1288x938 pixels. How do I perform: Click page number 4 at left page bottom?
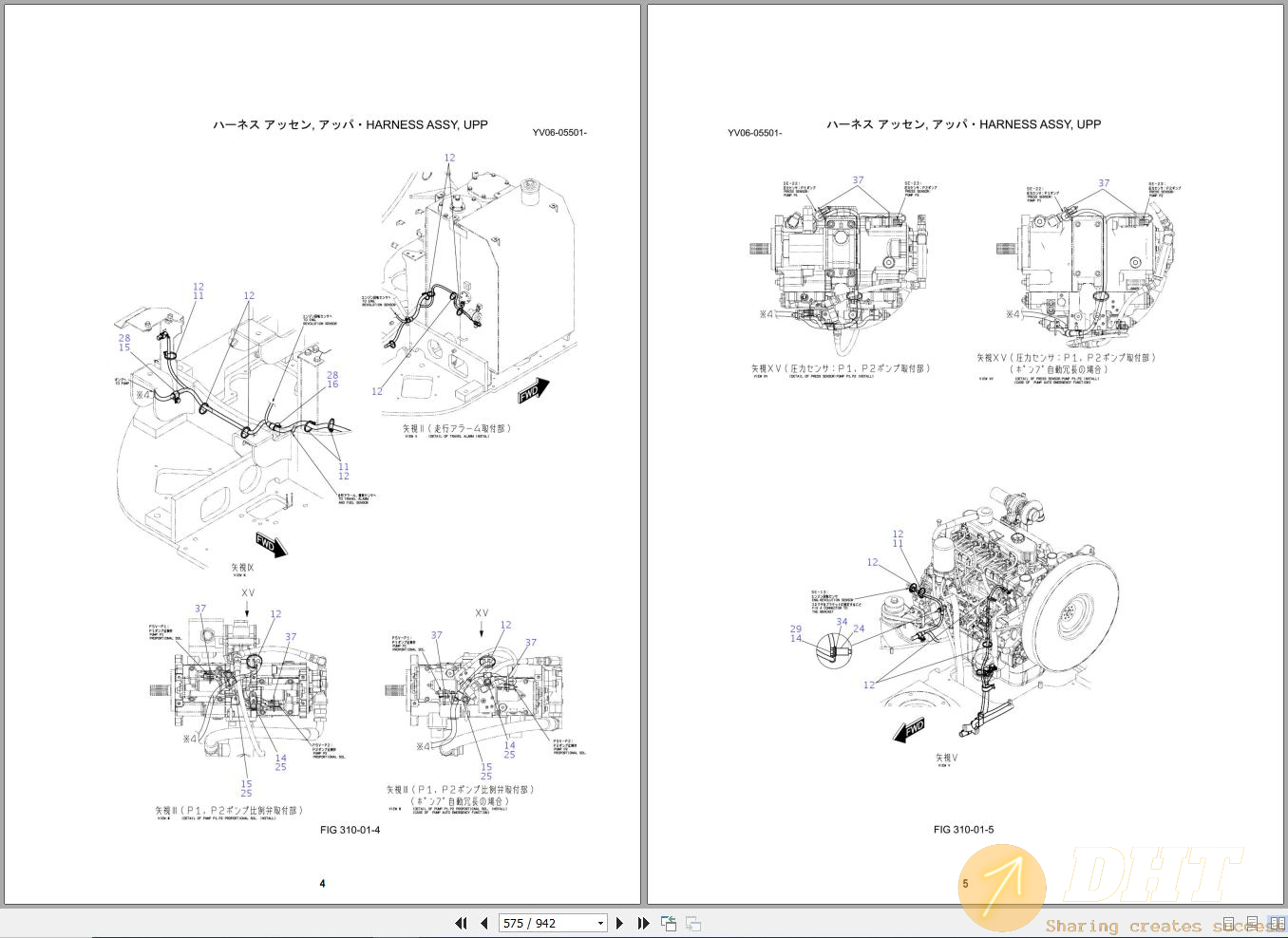[322, 884]
